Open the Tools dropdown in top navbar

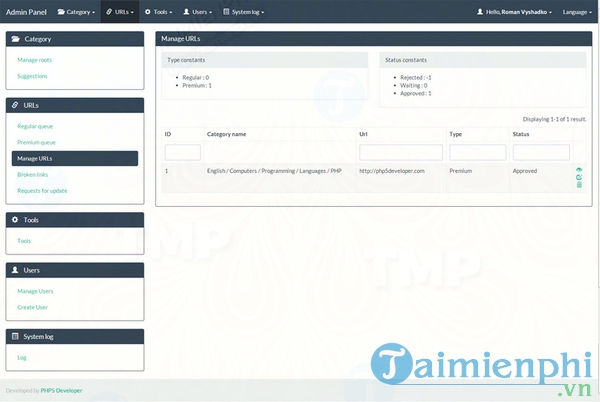click(158, 12)
